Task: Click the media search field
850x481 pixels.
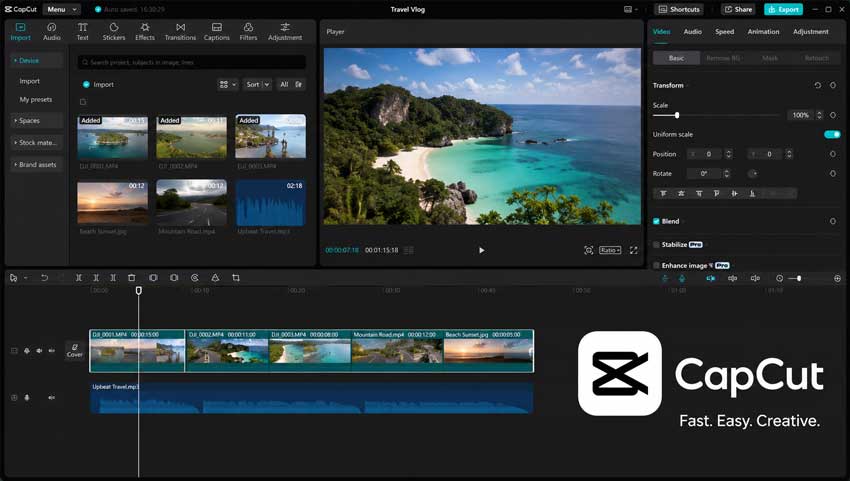Action: coord(191,62)
